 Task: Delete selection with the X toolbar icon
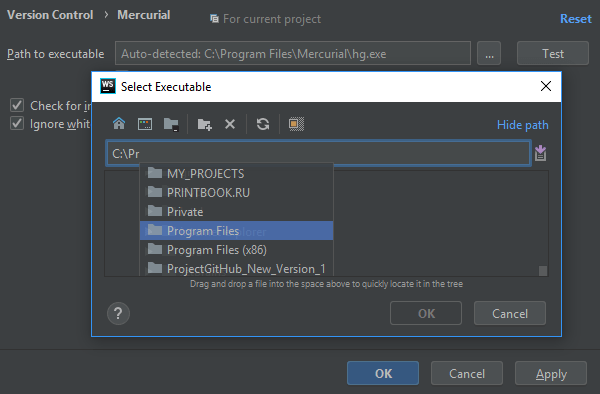230,124
